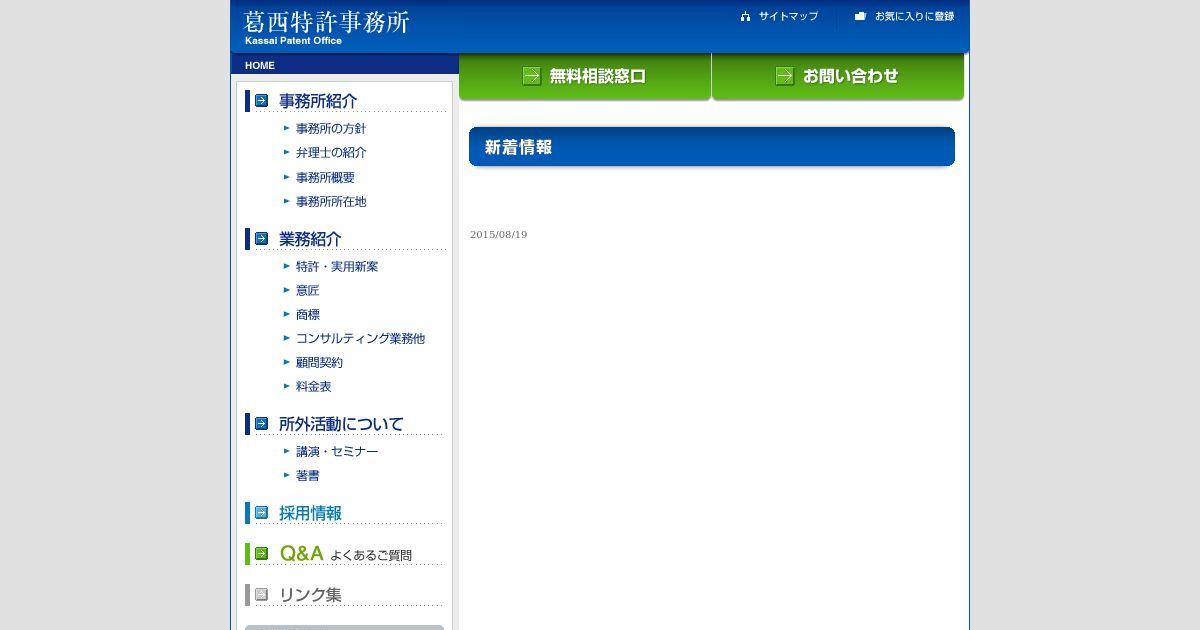Click triangle bullet beside 事務所概要
The image size is (1200, 630).
pyautogui.click(x=287, y=177)
